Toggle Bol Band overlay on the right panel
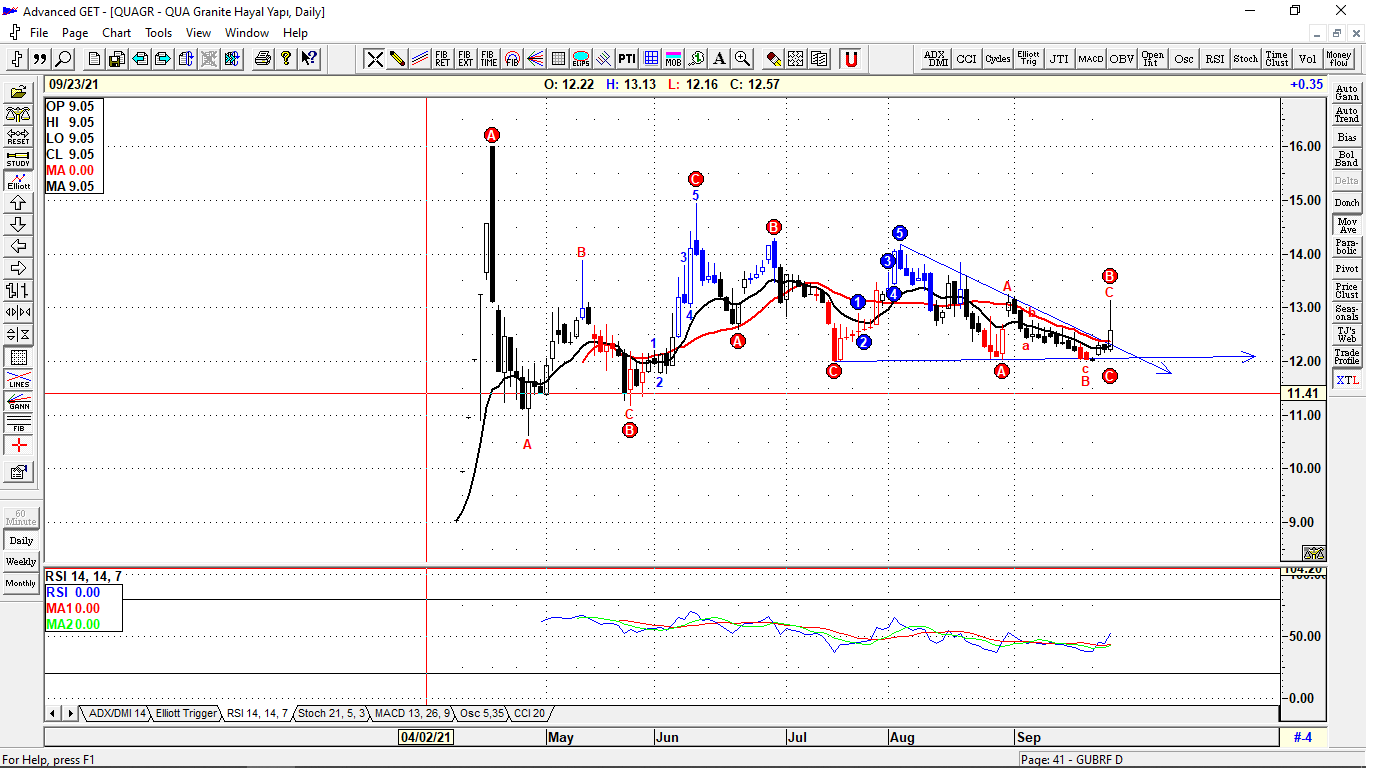This screenshot has width=1380, height=768. pos(1347,159)
